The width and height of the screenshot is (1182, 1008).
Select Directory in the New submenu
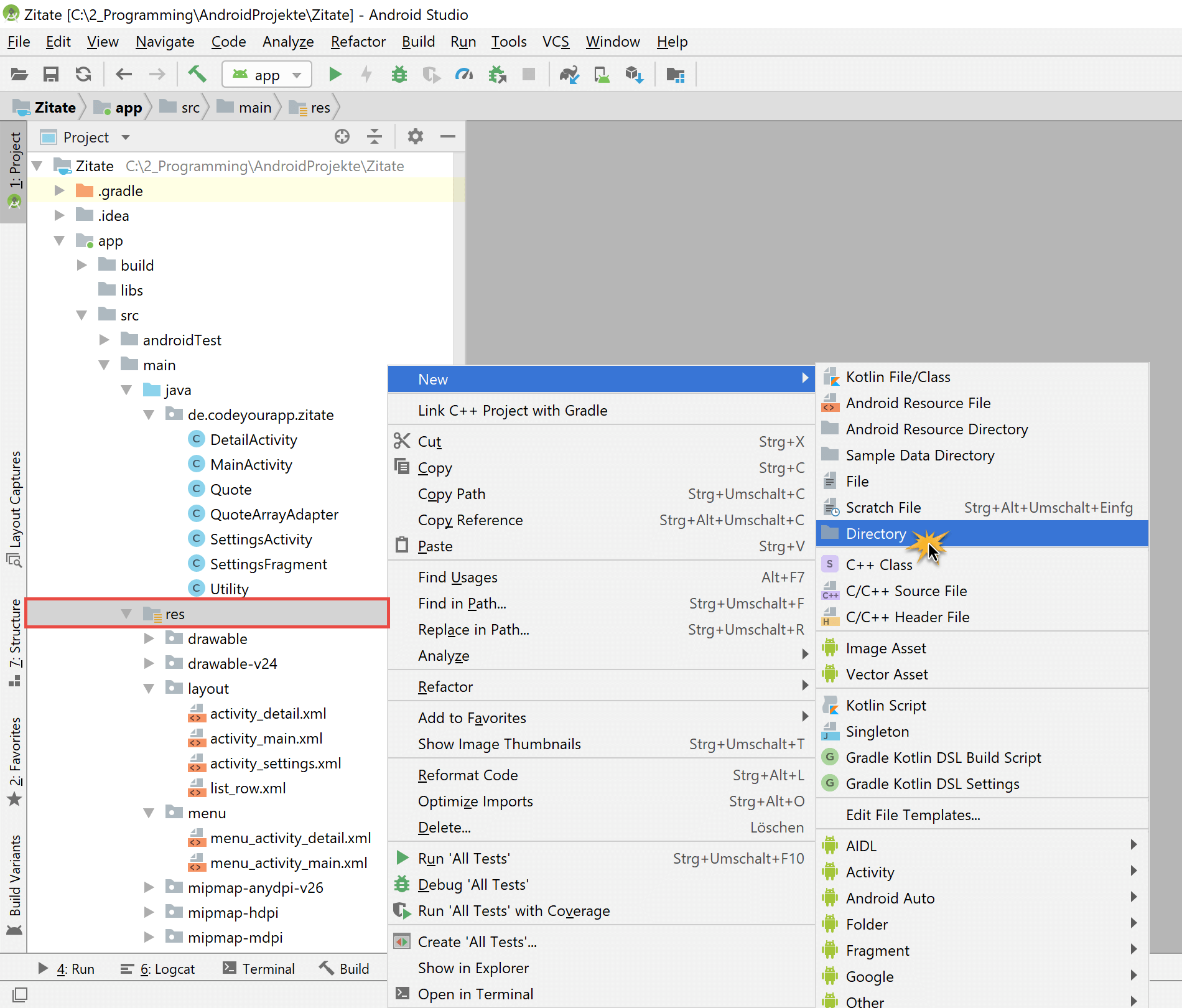pos(982,534)
